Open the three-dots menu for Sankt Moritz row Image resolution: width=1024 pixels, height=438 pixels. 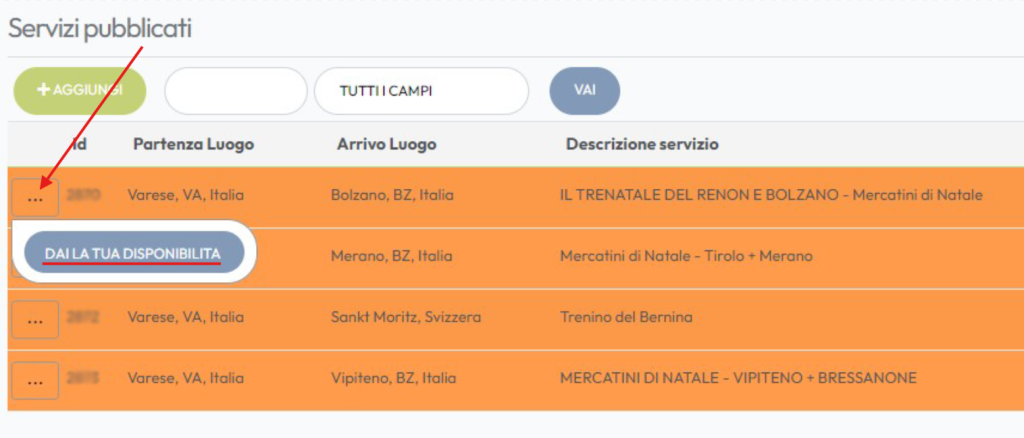[36, 320]
